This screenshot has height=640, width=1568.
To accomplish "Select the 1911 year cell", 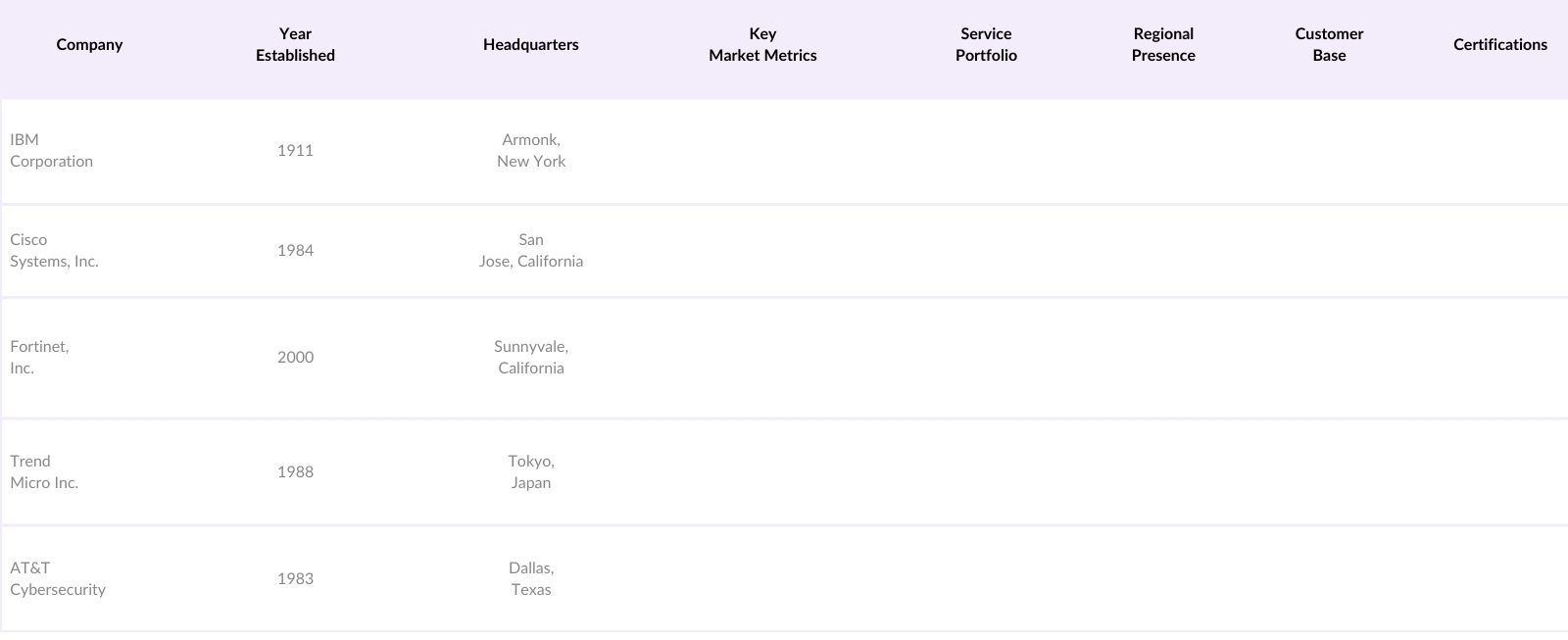I will [295, 151].
